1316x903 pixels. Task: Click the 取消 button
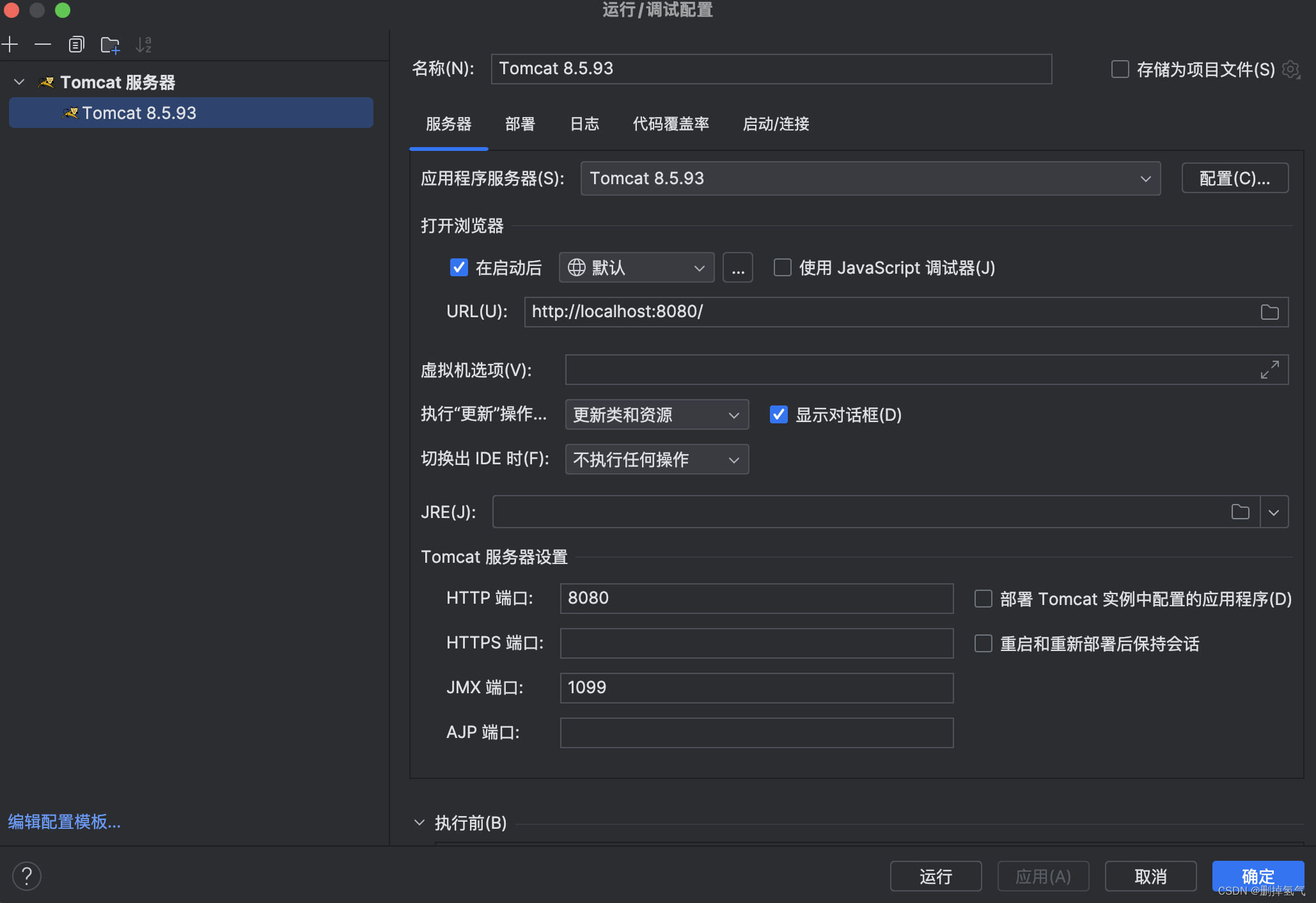1151,876
